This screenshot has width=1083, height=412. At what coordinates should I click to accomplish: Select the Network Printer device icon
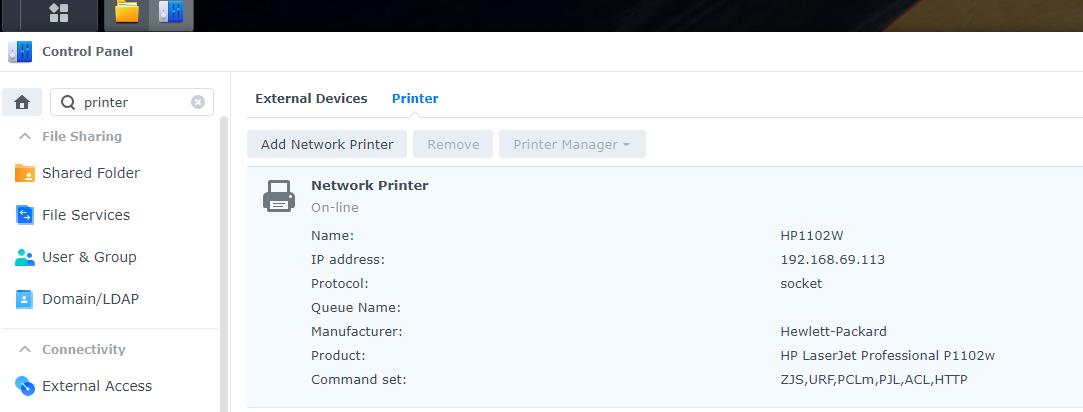tap(279, 196)
